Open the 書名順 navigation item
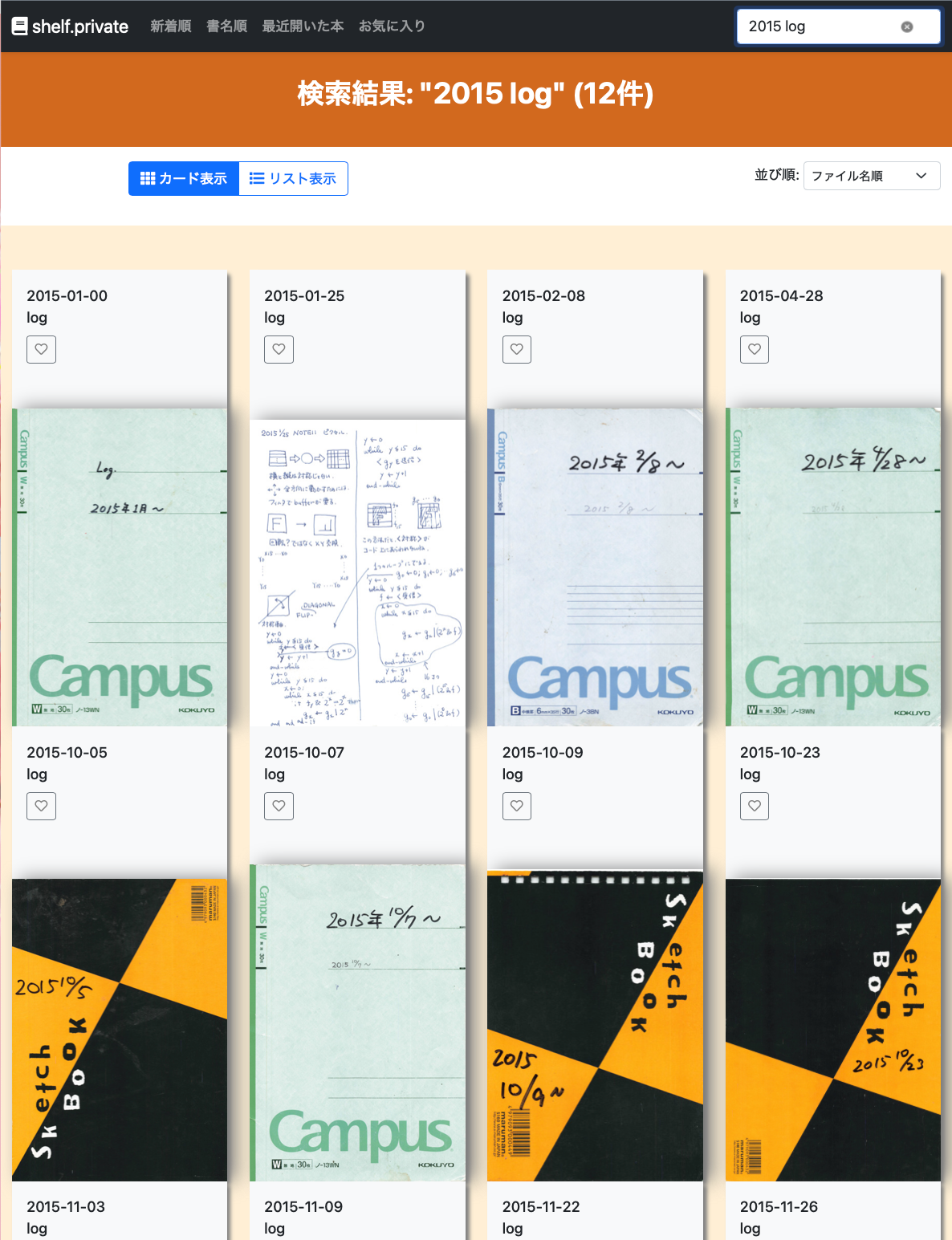The width and height of the screenshot is (952, 1240). point(226,26)
